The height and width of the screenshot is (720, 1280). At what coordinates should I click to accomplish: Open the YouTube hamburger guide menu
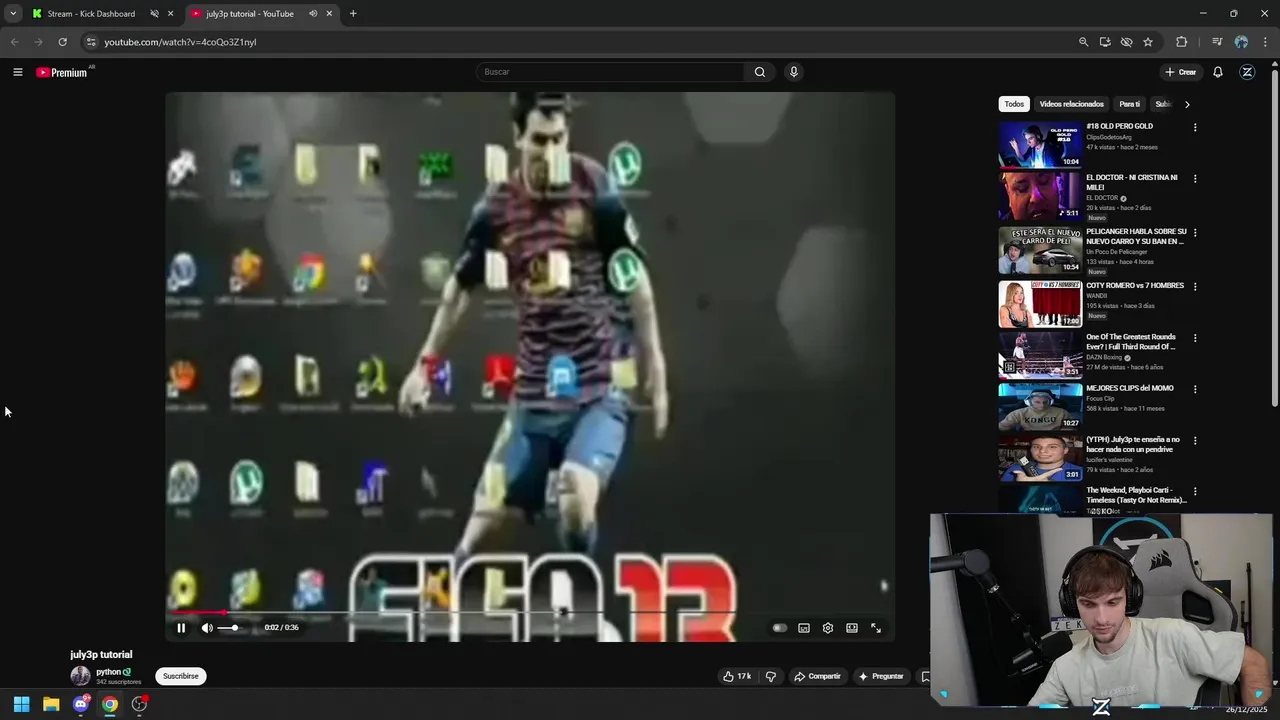[x=17, y=72]
